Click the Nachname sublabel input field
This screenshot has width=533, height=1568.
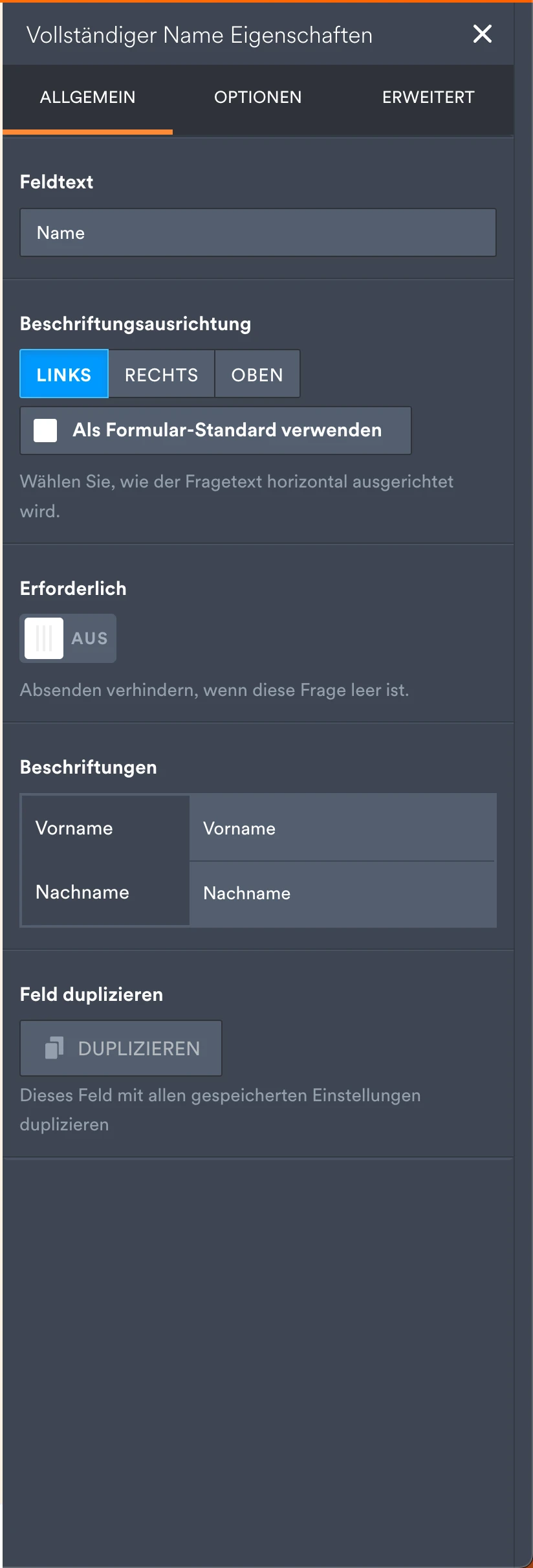pyautogui.click(x=342, y=893)
